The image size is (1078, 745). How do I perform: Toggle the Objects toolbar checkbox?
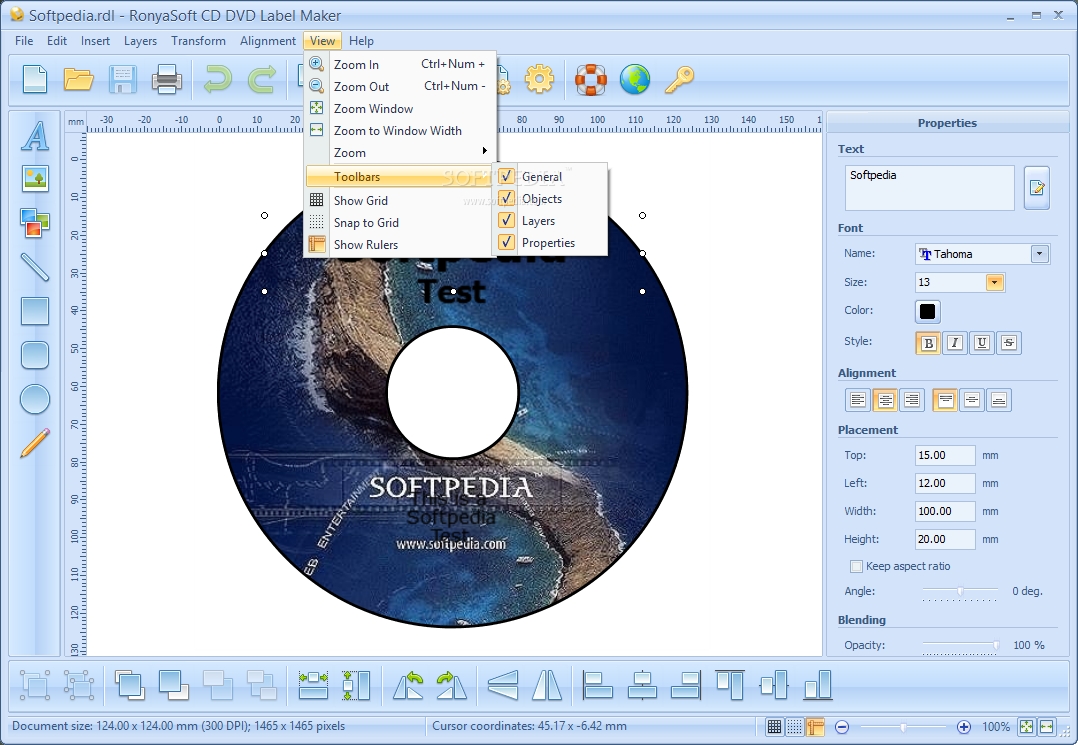tap(507, 198)
